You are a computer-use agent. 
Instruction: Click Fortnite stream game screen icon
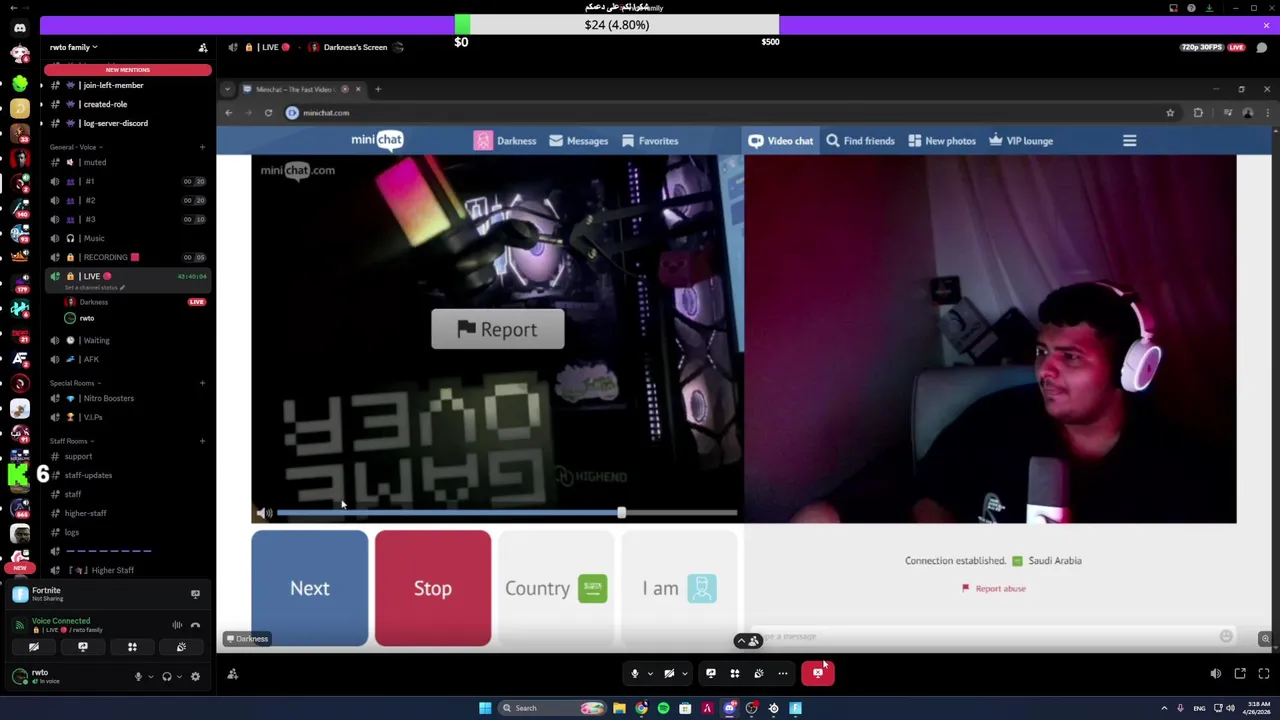click(195, 594)
